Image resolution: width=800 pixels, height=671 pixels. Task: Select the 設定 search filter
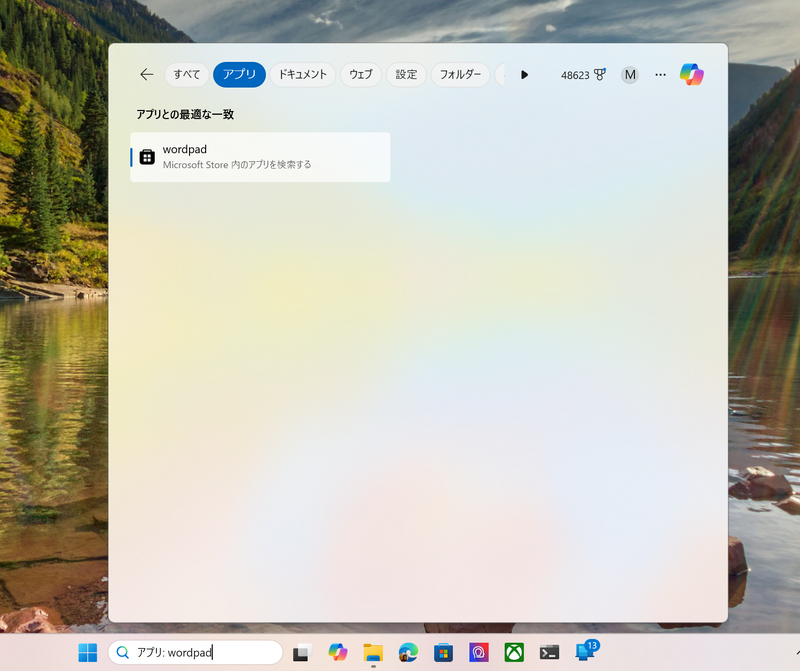[406, 74]
